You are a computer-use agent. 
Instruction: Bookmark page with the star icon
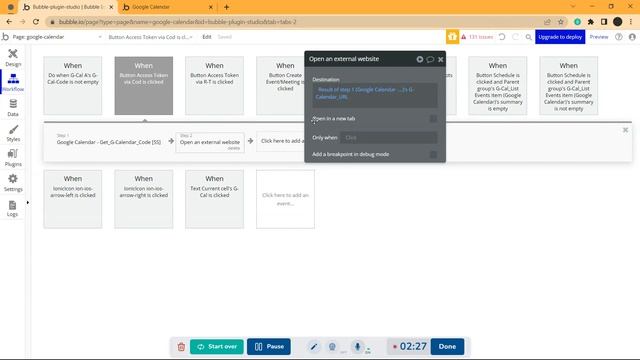tap(561, 22)
